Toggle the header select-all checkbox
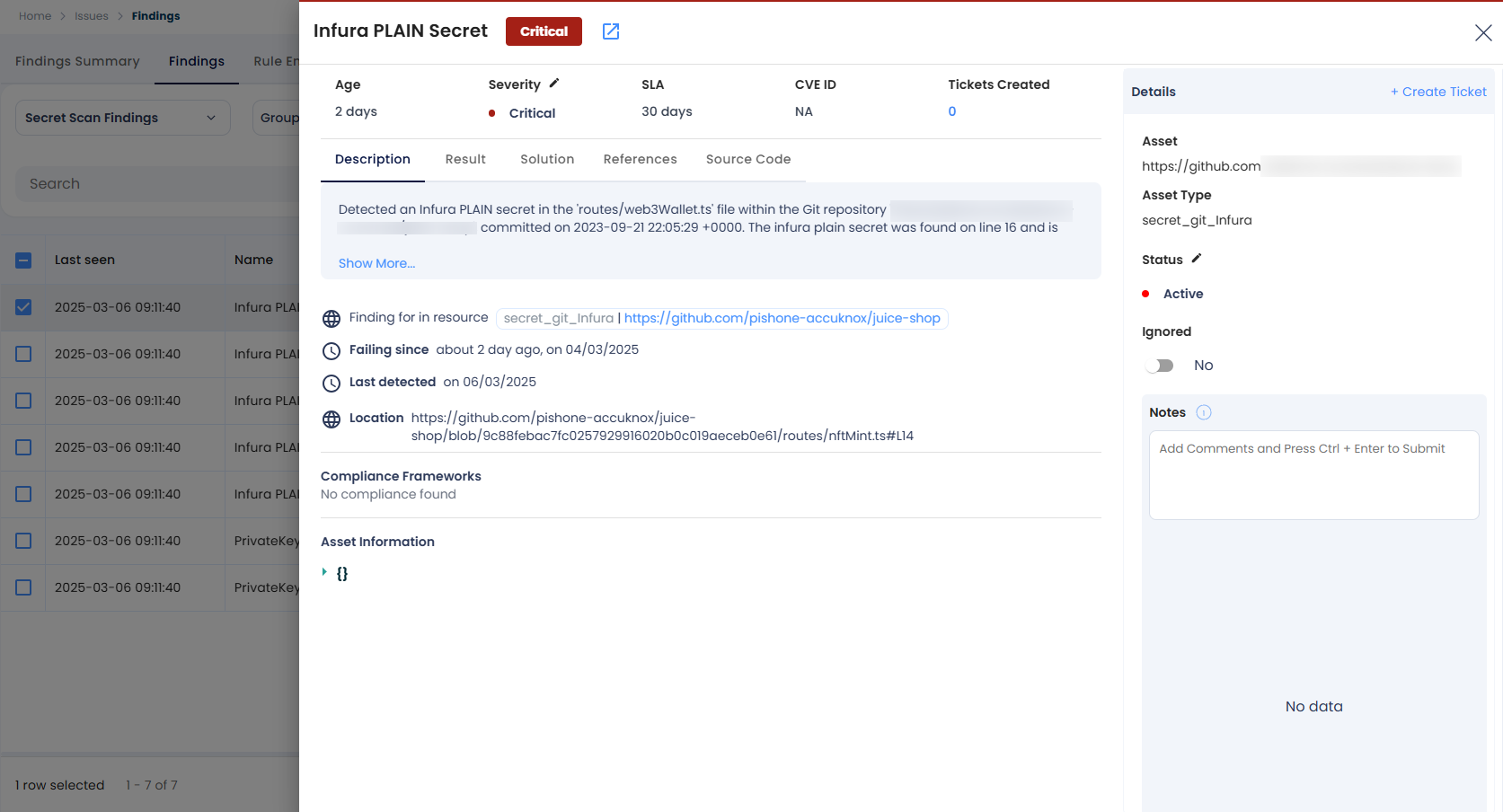 pos(23,260)
